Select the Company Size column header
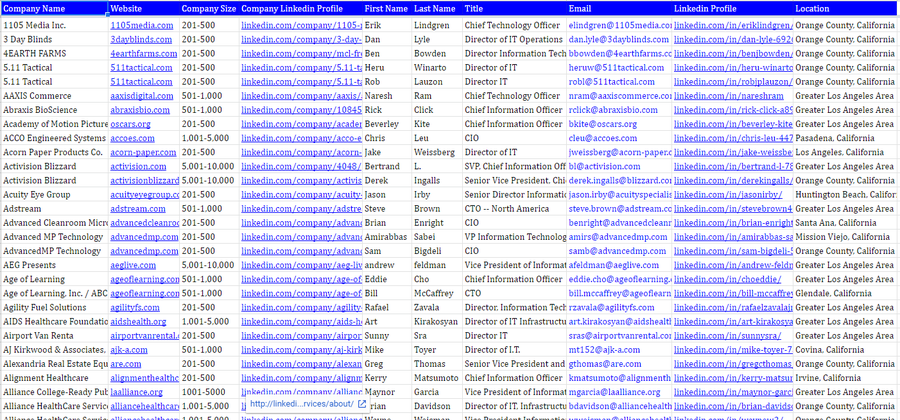Image resolution: width=900 pixels, height=420 pixels. point(209,9)
